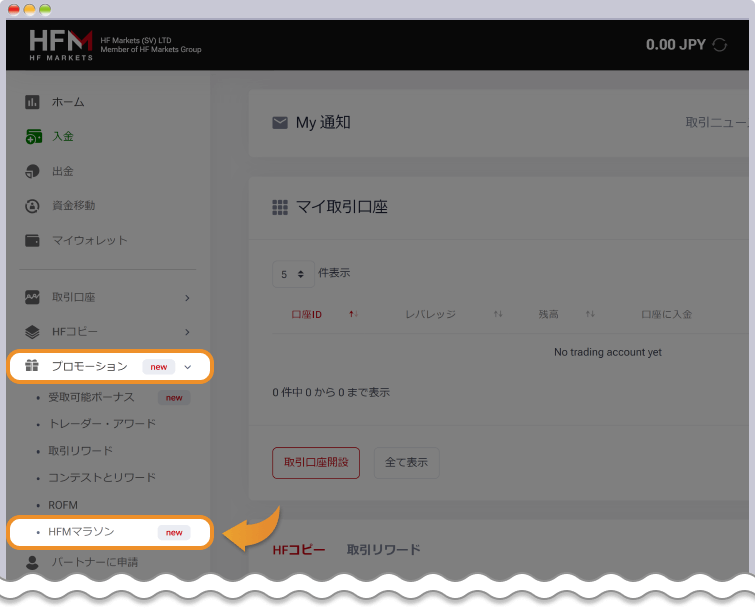
Task: Select コンテストとリワード submenu item
Action: coord(102,478)
